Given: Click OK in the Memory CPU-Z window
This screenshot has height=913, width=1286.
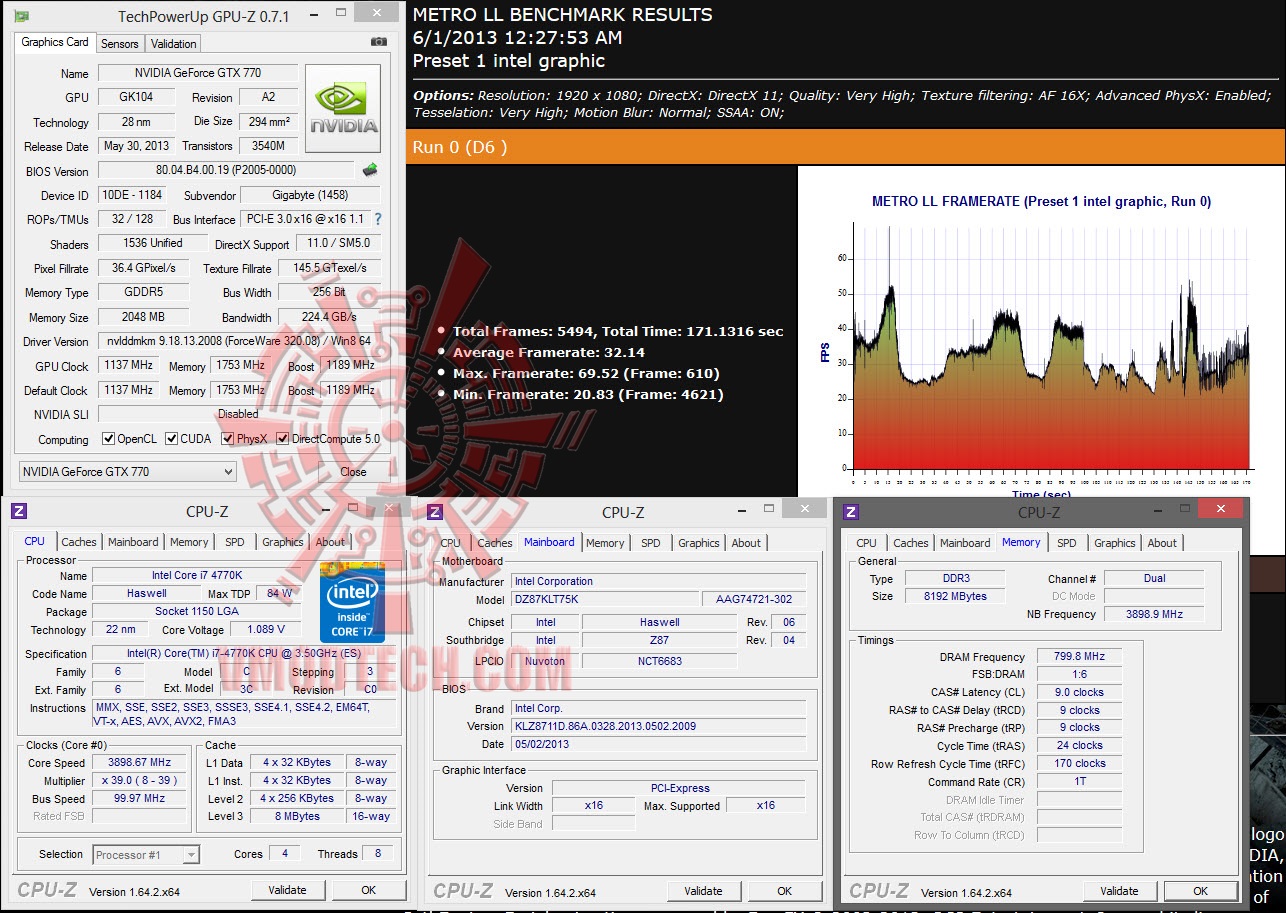Looking at the screenshot, I should [1200, 891].
